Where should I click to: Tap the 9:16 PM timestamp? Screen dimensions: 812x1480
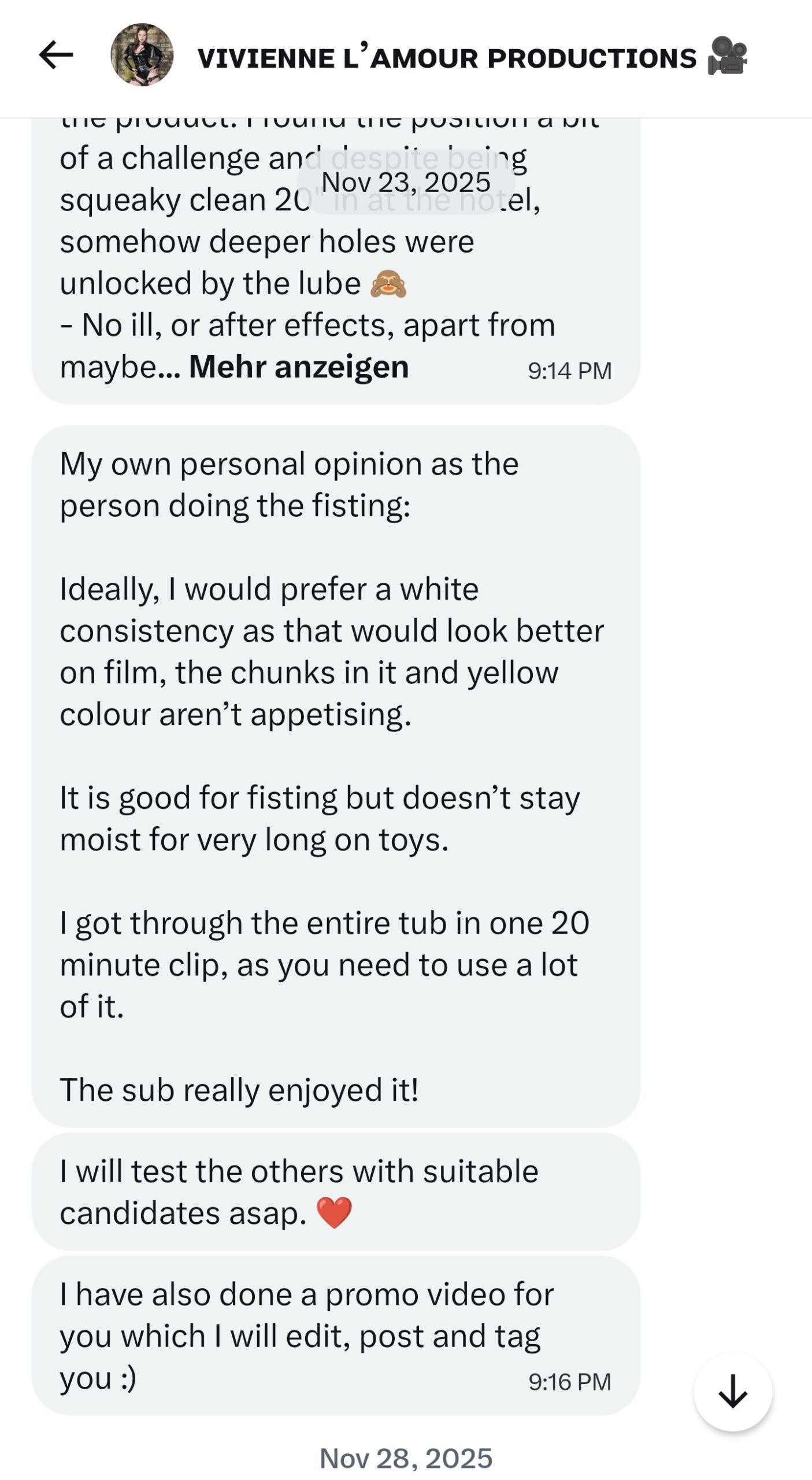(x=569, y=1382)
